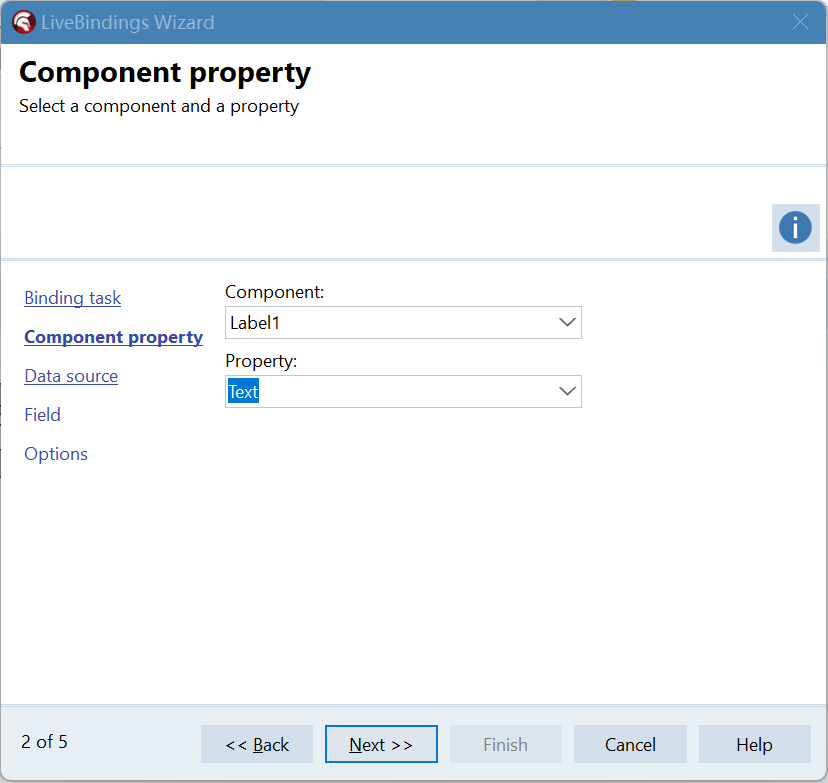Select the Field step in sidebar

tap(42, 415)
